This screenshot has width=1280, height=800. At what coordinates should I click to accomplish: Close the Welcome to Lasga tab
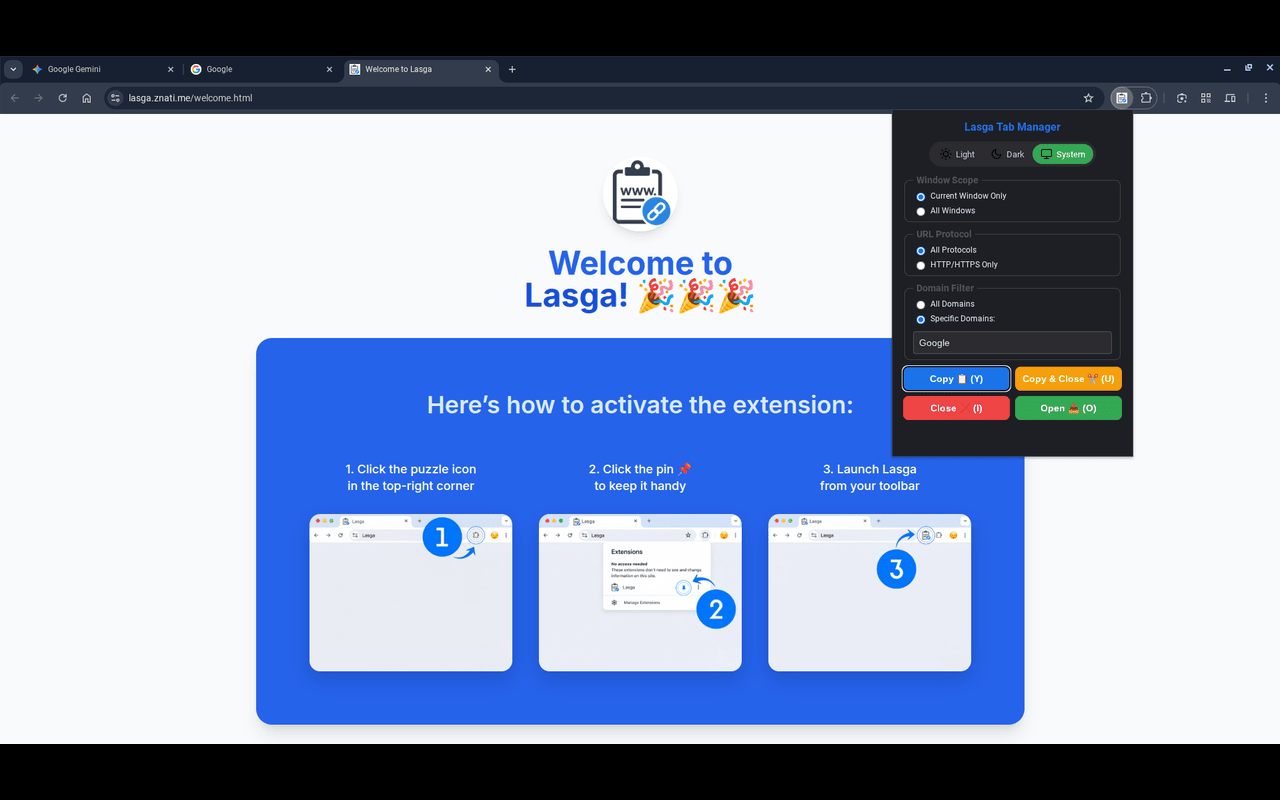coord(488,69)
